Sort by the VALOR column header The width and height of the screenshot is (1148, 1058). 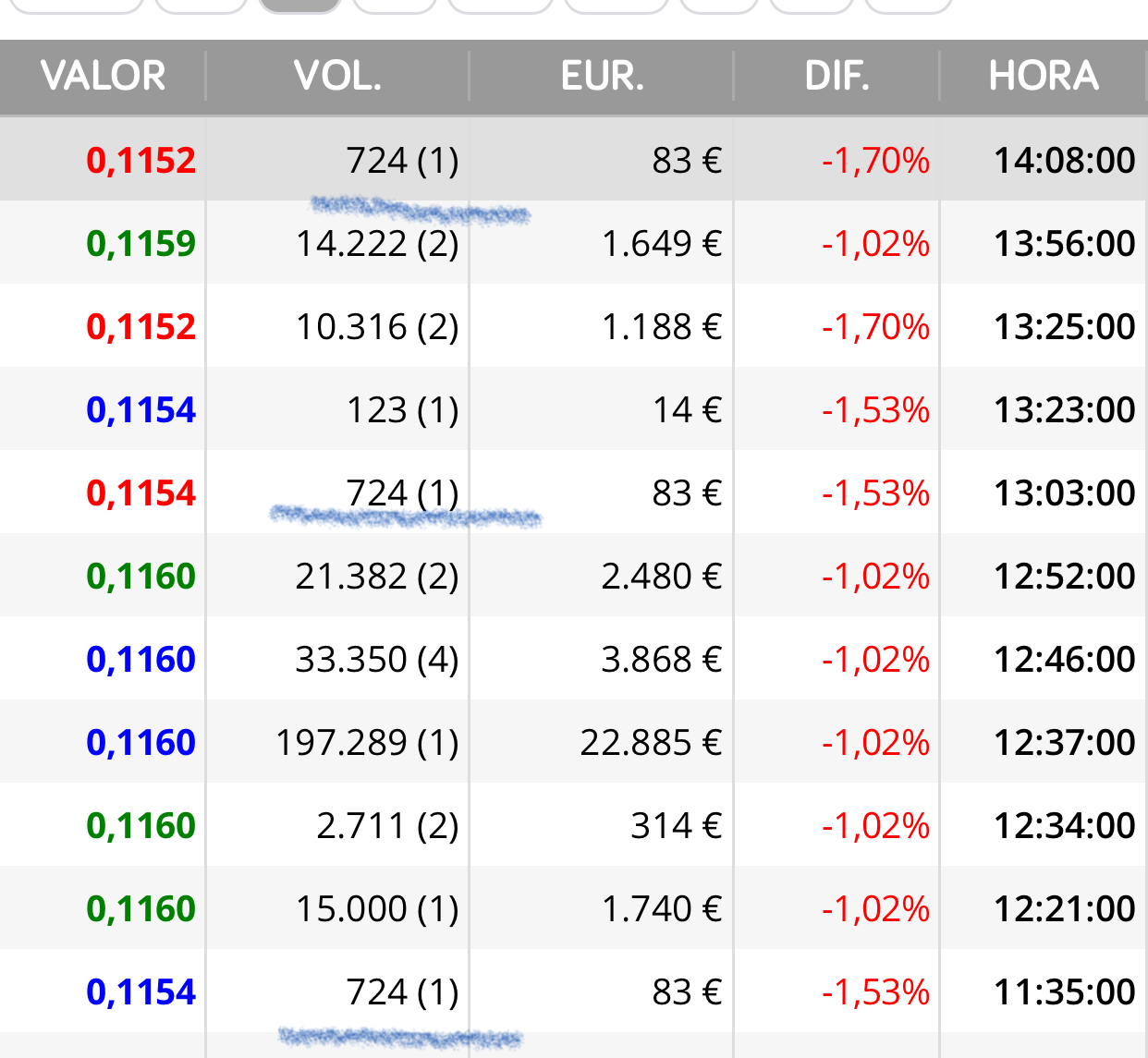point(103,76)
